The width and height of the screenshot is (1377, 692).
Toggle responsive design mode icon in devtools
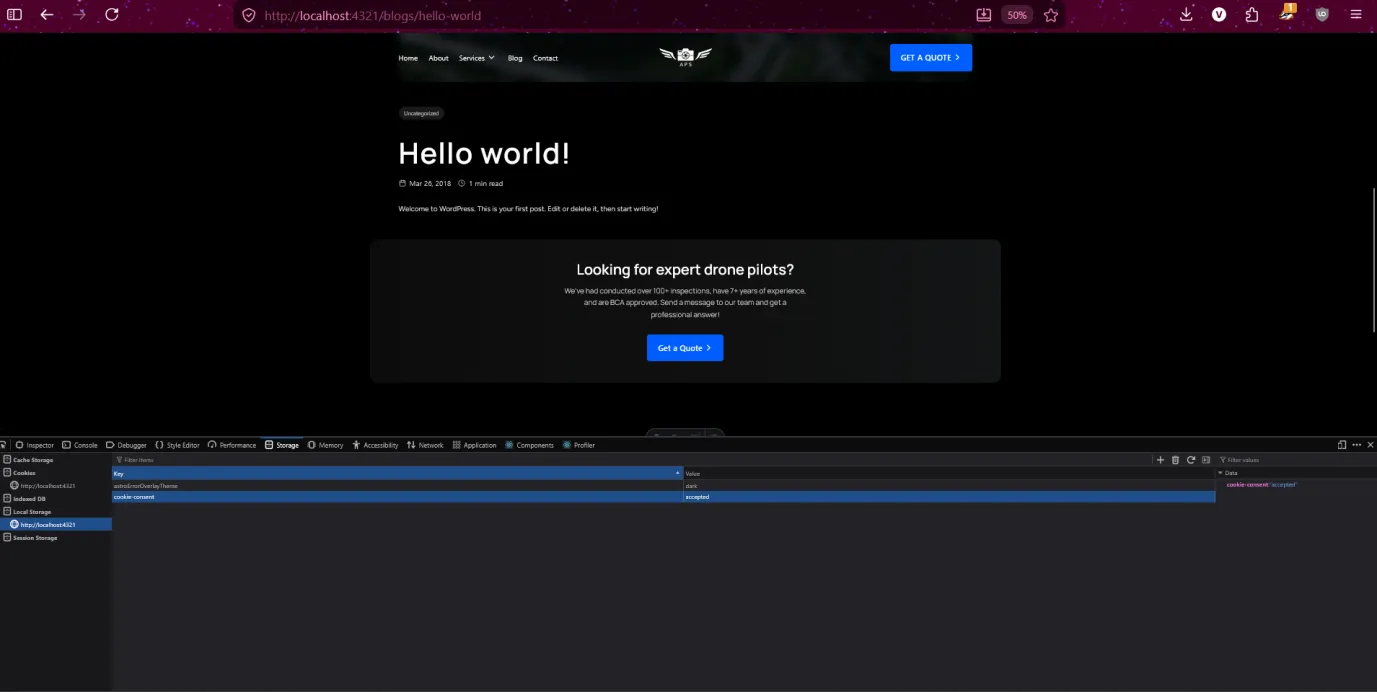pyautogui.click(x=1342, y=445)
